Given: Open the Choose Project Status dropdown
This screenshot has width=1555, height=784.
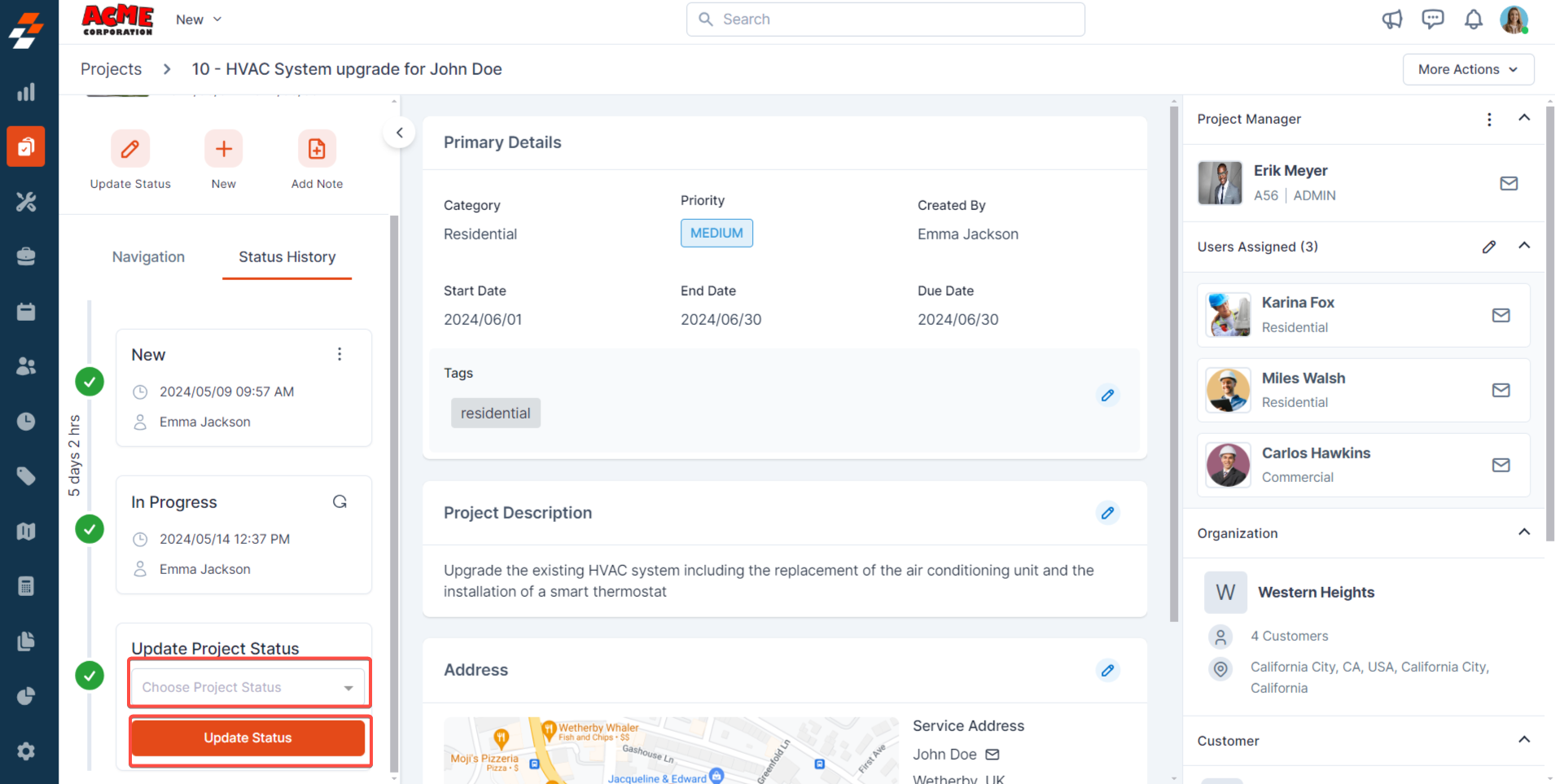Looking at the screenshot, I should click(249, 687).
